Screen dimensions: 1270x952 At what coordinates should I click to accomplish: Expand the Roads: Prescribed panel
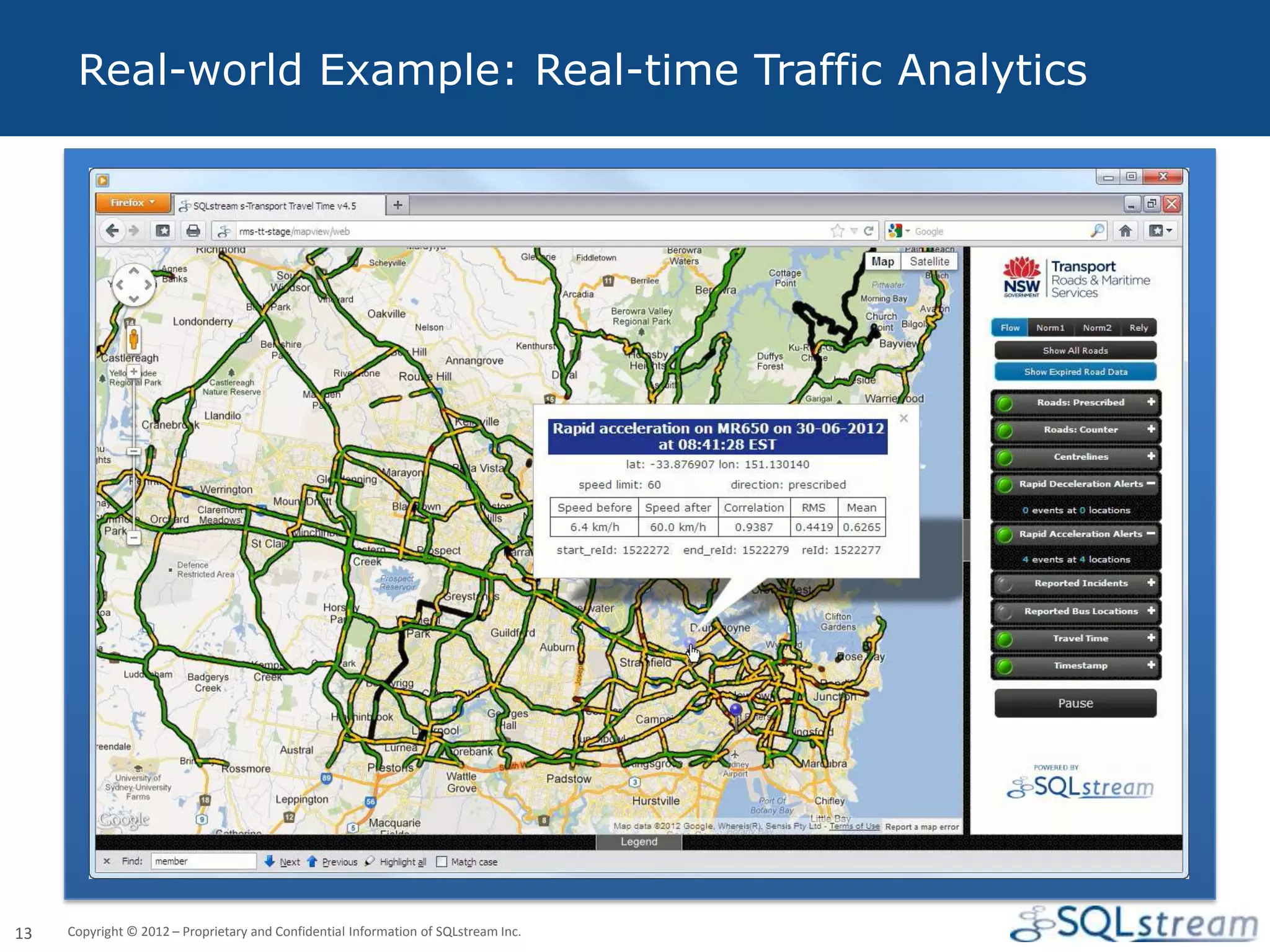(1151, 402)
